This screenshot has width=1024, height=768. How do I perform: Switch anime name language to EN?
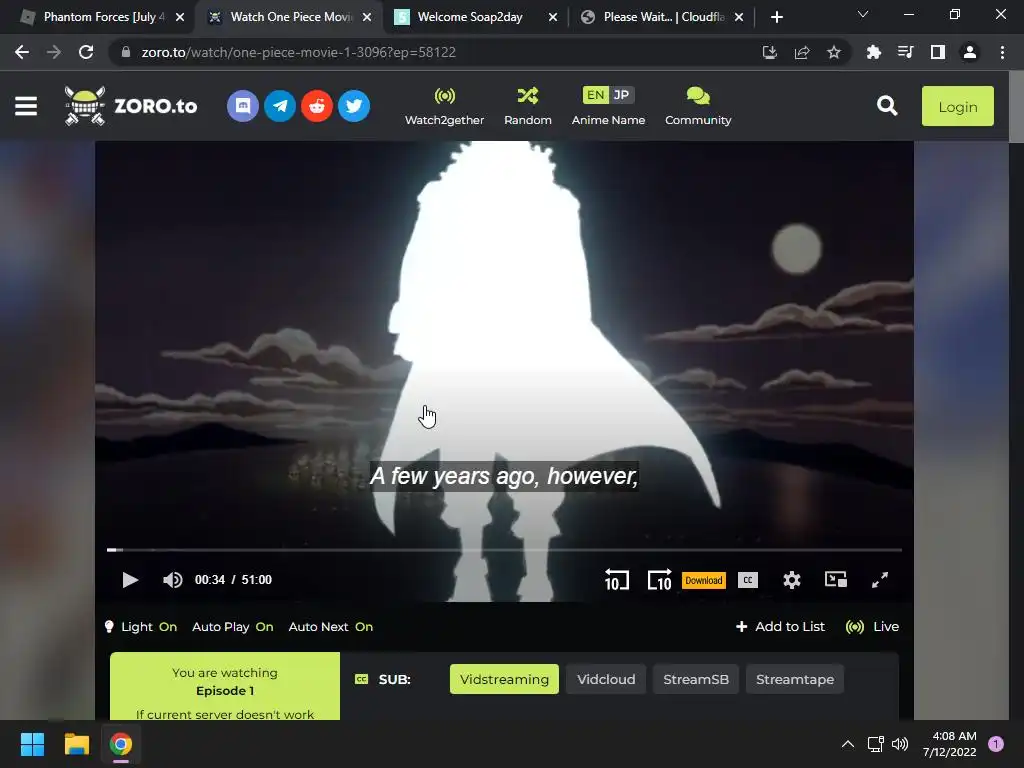click(x=595, y=95)
